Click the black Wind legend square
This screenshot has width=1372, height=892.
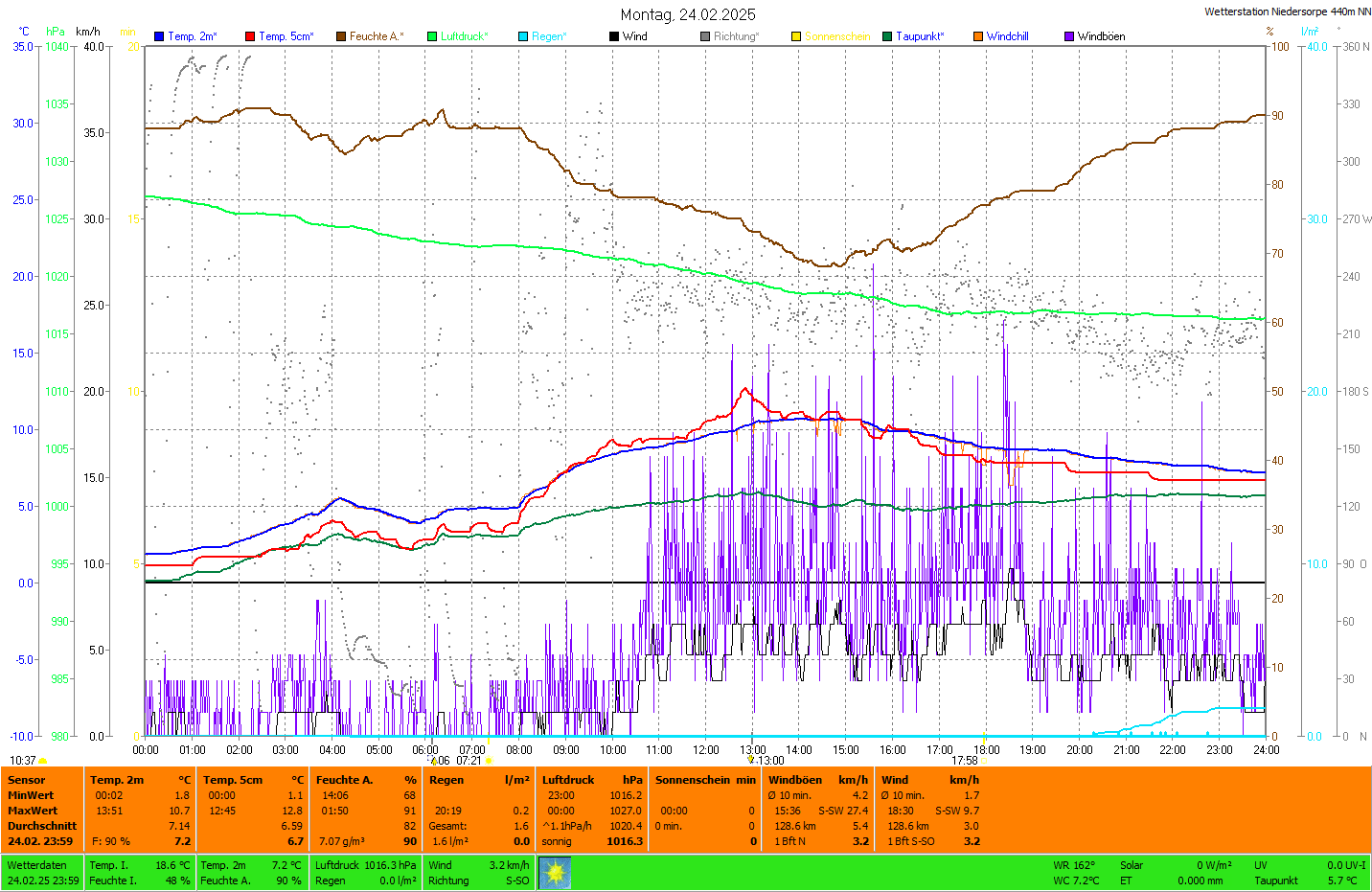[614, 36]
